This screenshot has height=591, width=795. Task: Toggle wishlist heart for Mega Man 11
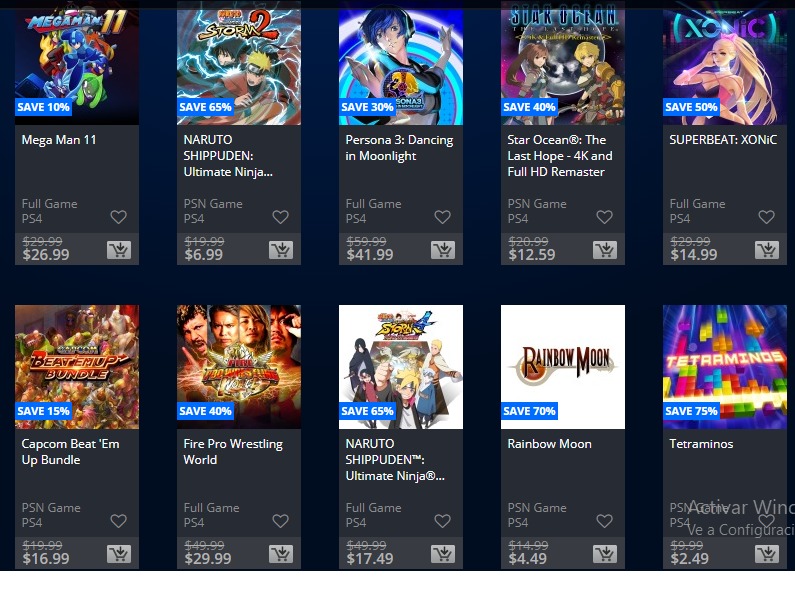[119, 217]
